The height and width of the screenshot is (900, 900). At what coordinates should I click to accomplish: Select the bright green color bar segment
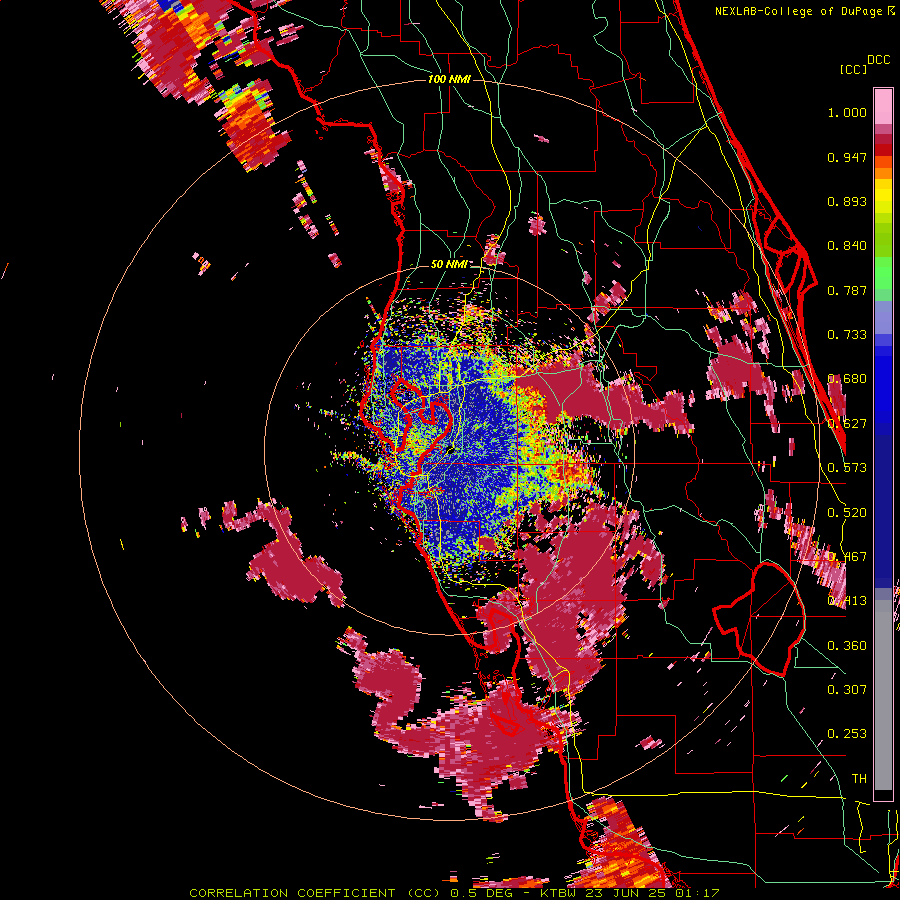[x=883, y=273]
